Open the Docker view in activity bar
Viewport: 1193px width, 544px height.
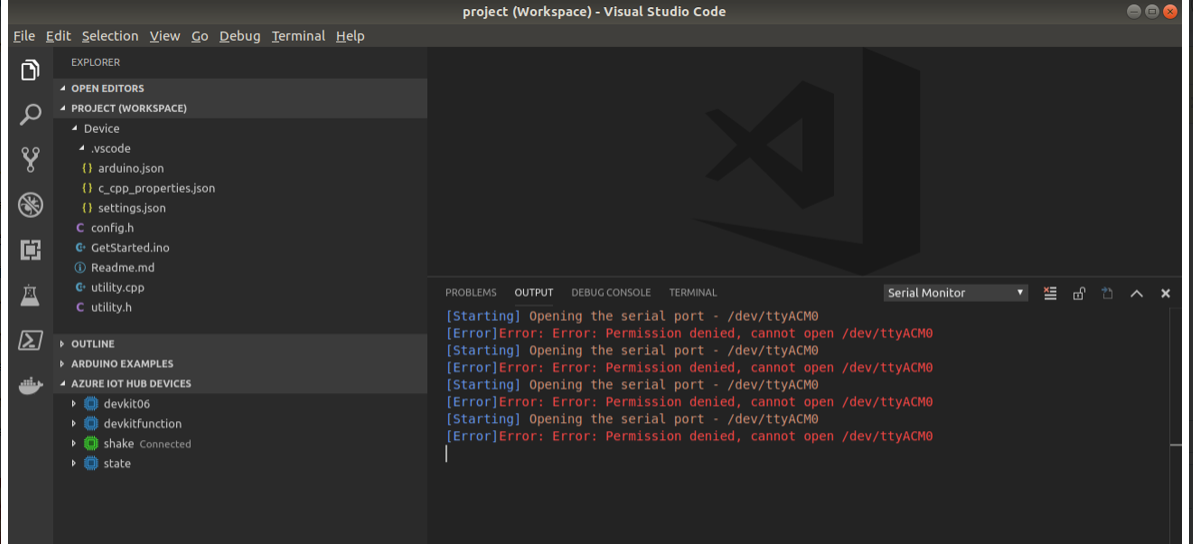click(x=30, y=386)
